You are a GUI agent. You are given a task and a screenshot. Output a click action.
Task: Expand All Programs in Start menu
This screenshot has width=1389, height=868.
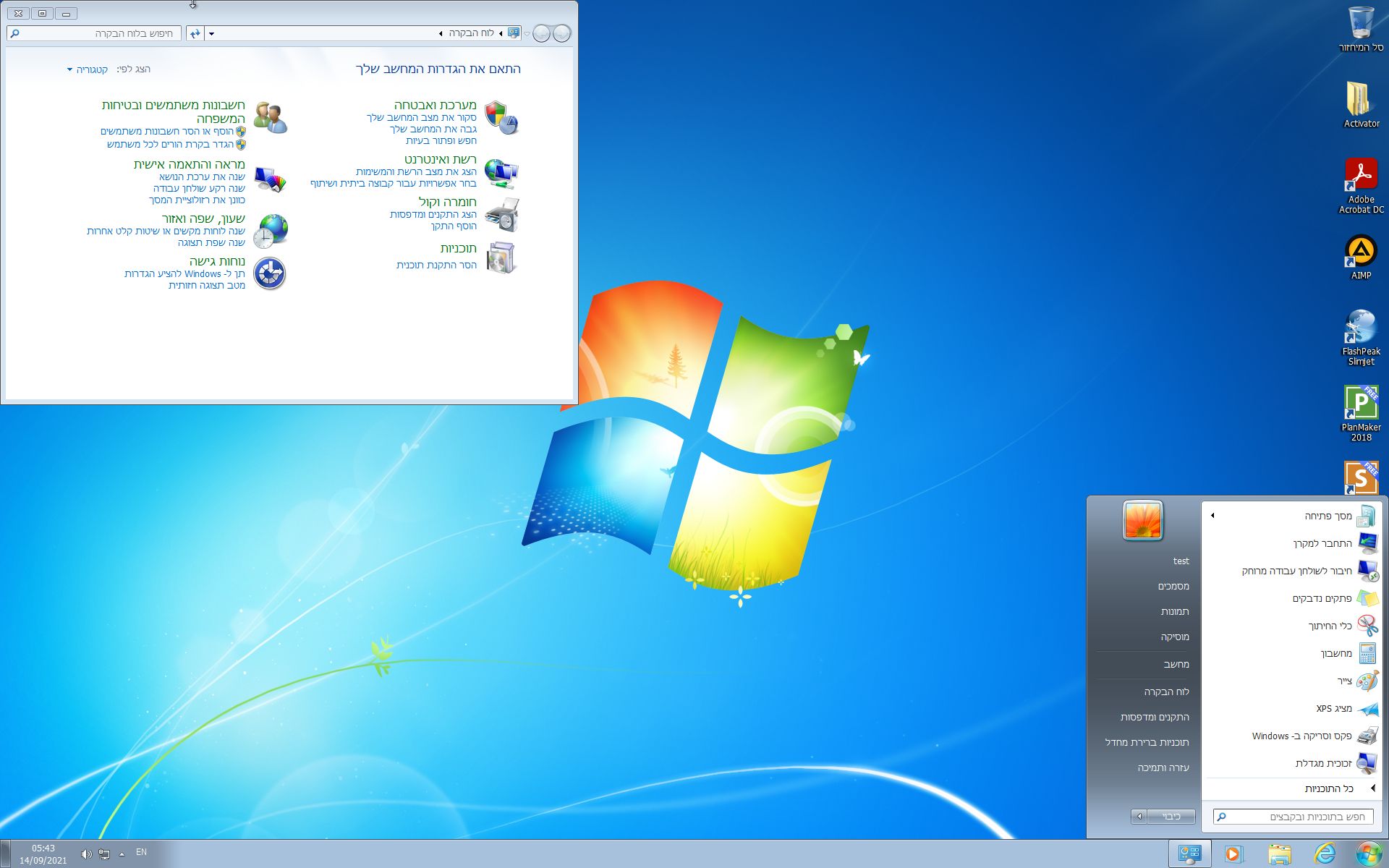[1328, 788]
